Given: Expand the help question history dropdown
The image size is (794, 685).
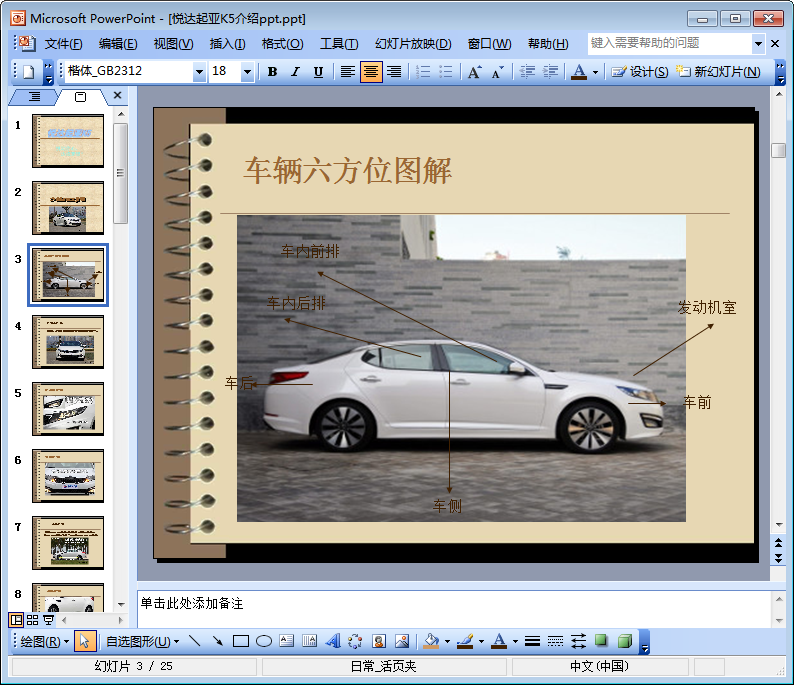Looking at the screenshot, I should (758, 44).
